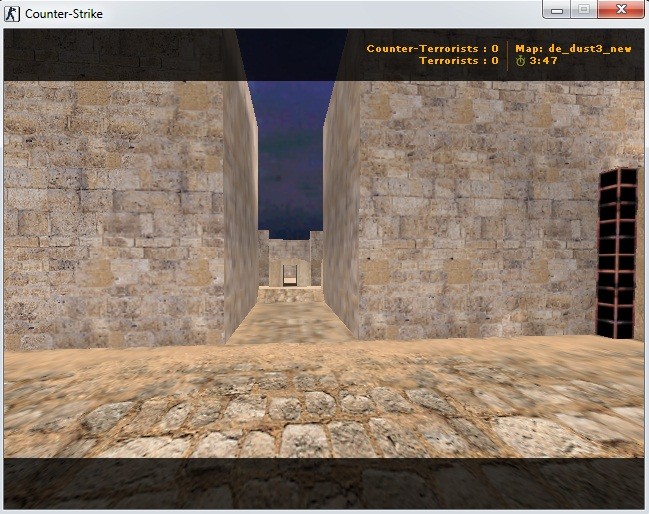This screenshot has width=649, height=514.
Task: Click the raised step before the doorway
Action: [290, 294]
